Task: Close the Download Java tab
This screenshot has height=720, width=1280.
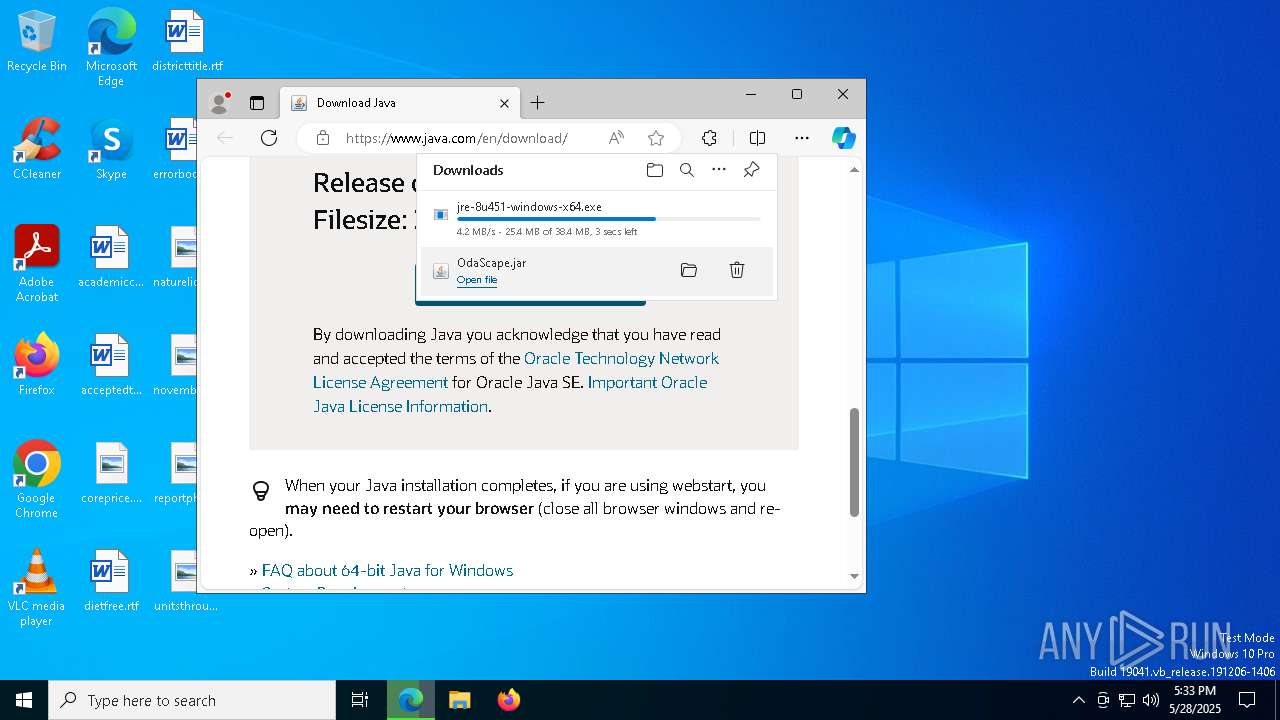Action: [504, 103]
